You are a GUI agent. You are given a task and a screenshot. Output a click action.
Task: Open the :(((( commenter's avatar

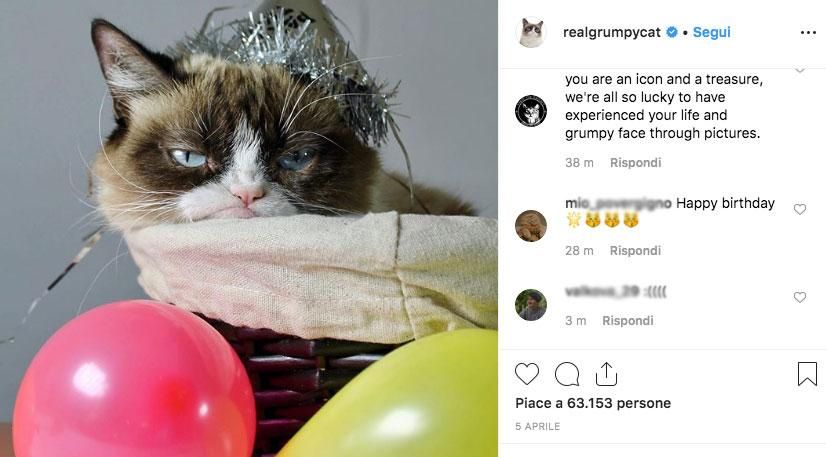coord(531,304)
